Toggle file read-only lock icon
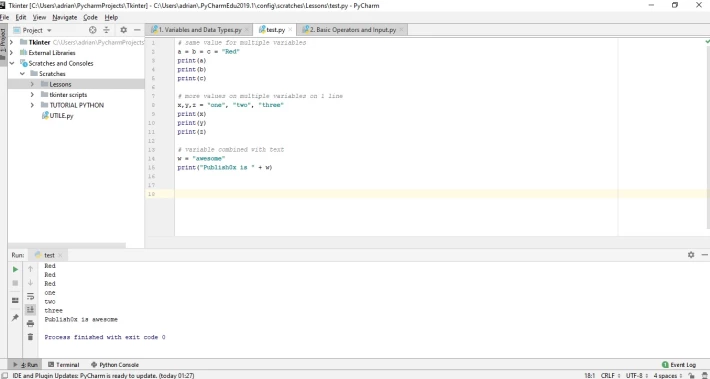The height and width of the screenshot is (379, 710). (691, 375)
